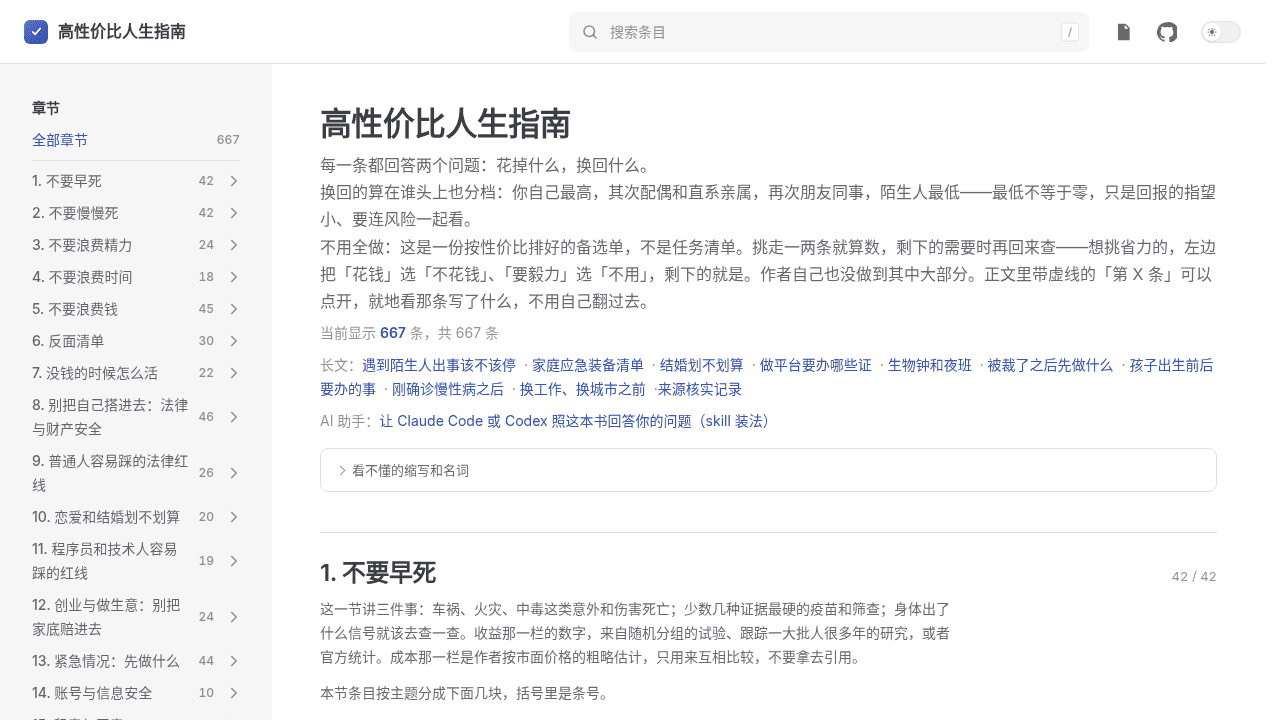Screen dimensions: 1280x720
Task: Expand chapter 1. 不要早死 chevron
Action: tap(233, 181)
